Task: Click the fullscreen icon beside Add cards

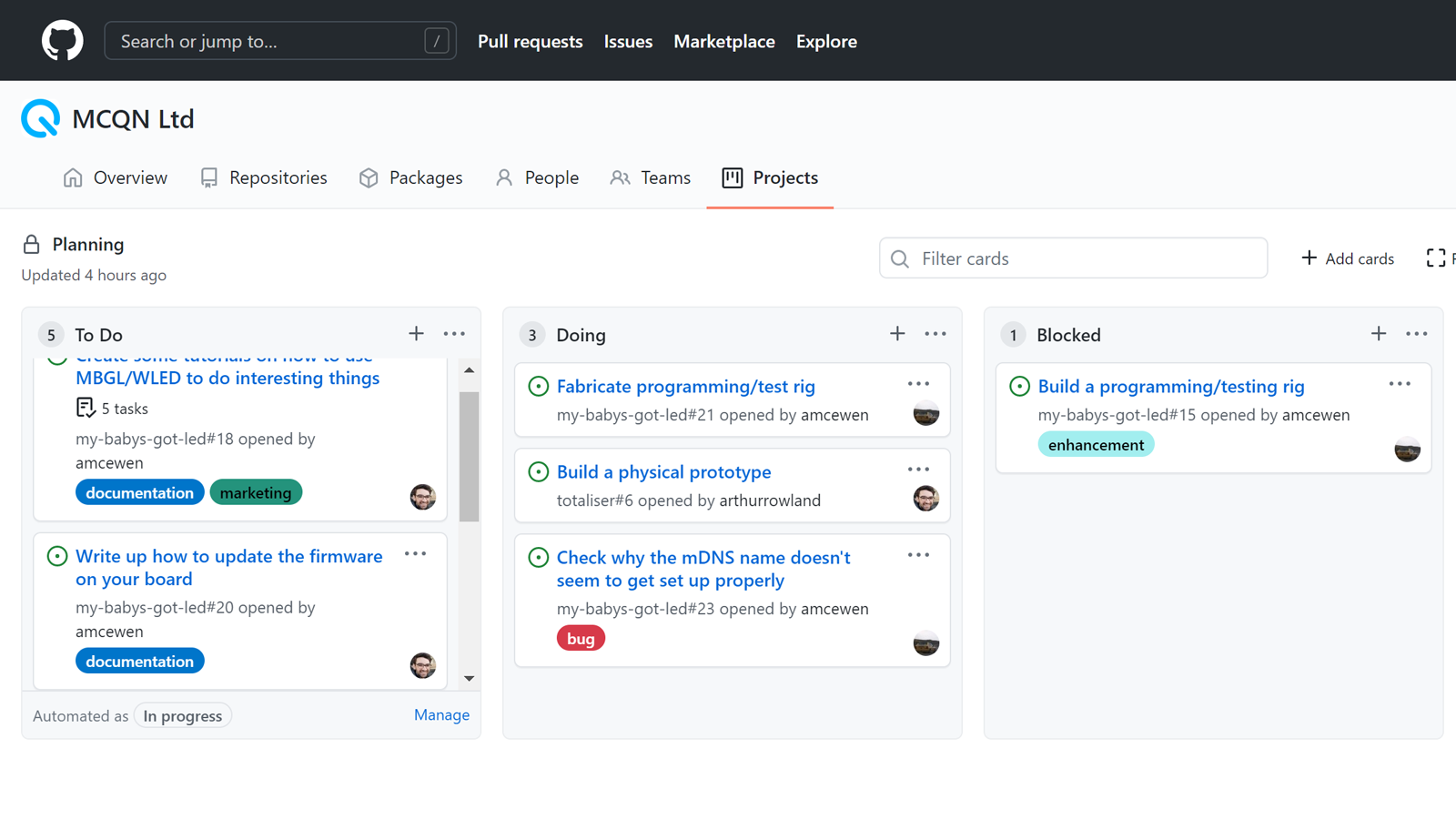Action: point(1436,258)
